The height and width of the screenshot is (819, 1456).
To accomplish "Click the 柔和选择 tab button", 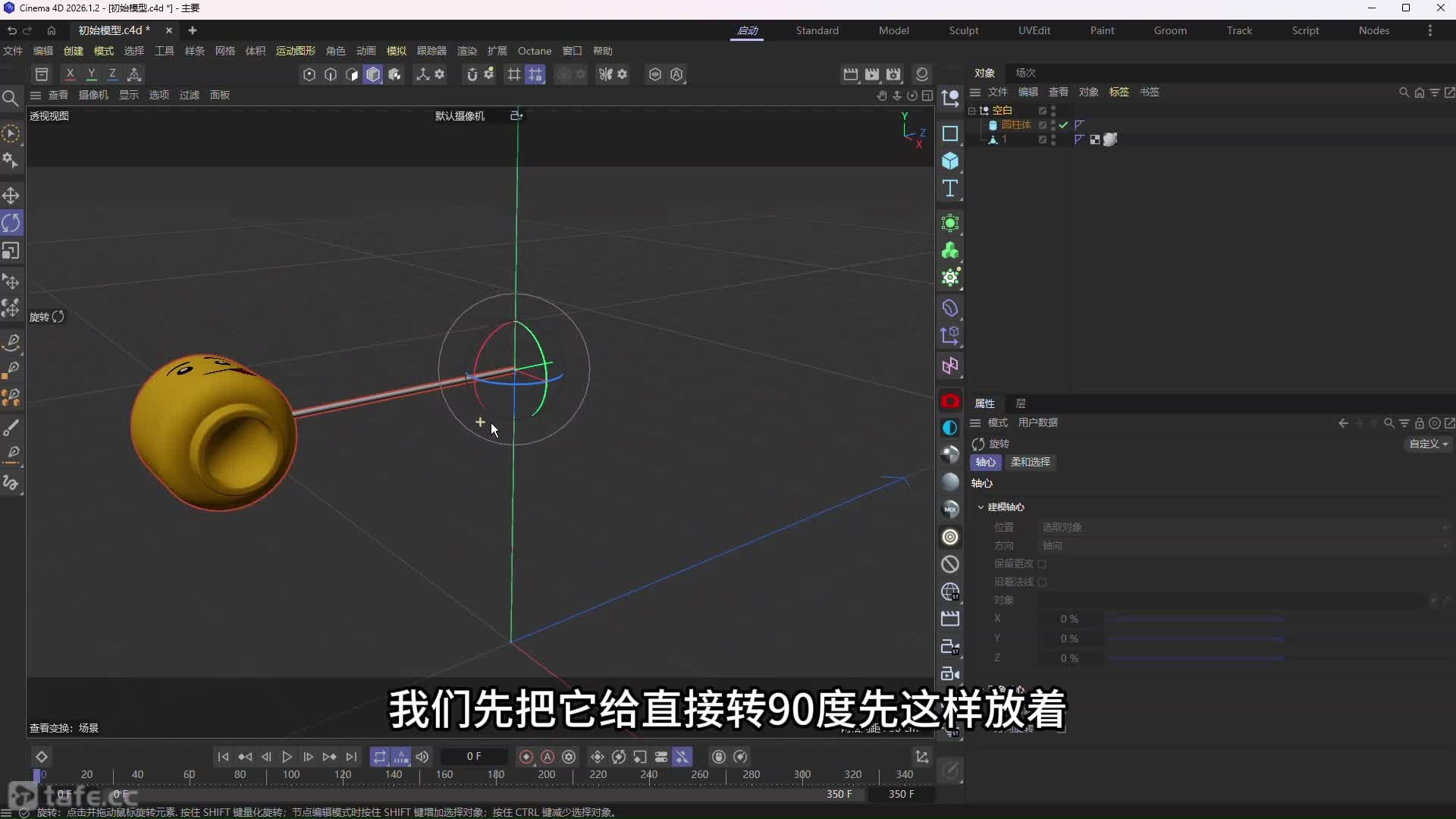I will click(1030, 462).
